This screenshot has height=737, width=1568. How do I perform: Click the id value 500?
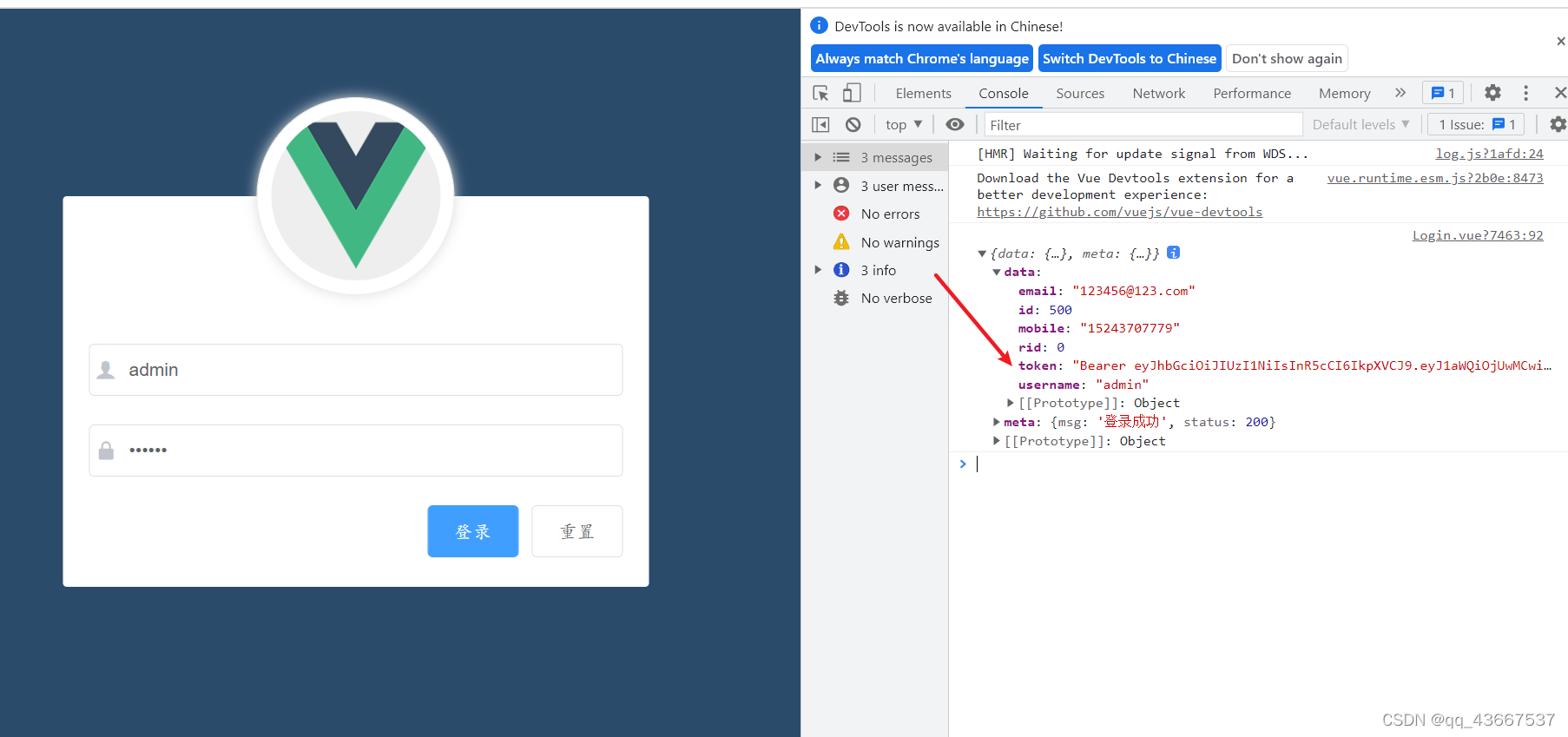pyautogui.click(x=1060, y=310)
